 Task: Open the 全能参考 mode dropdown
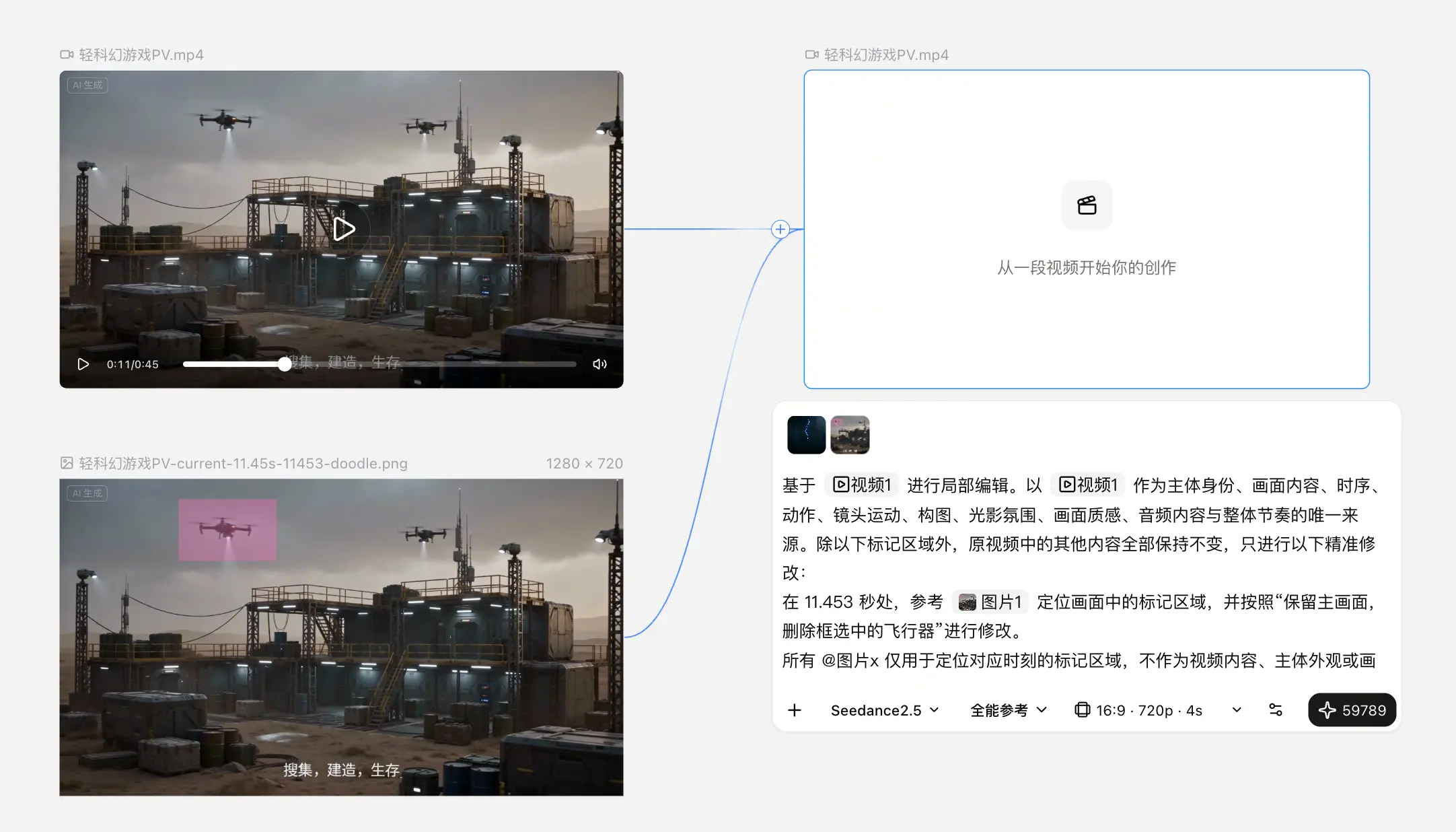click(x=1009, y=710)
